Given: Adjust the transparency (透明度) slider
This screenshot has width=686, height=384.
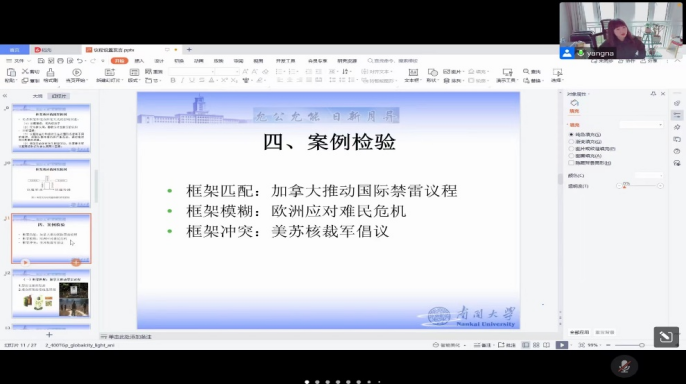Looking at the screenshot, I should pyautogui.click(x=640, y=186).
